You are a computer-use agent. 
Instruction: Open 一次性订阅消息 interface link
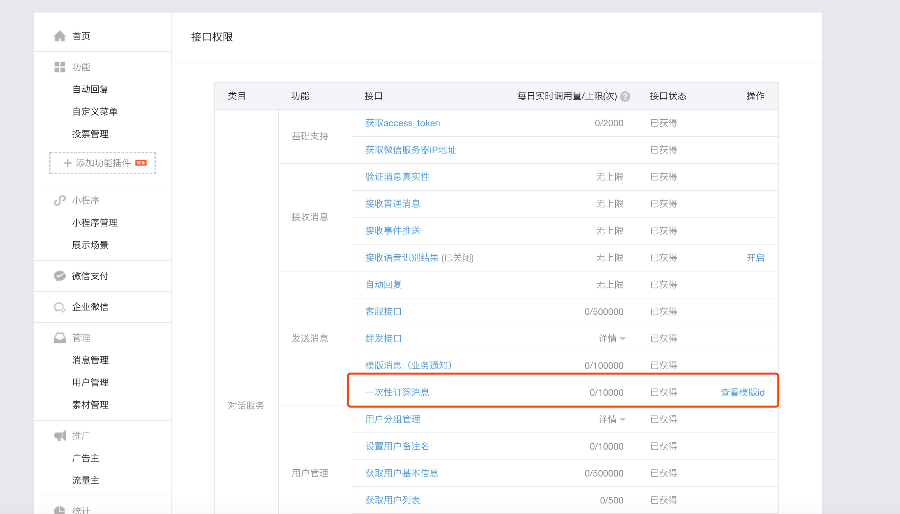(398, 392)
